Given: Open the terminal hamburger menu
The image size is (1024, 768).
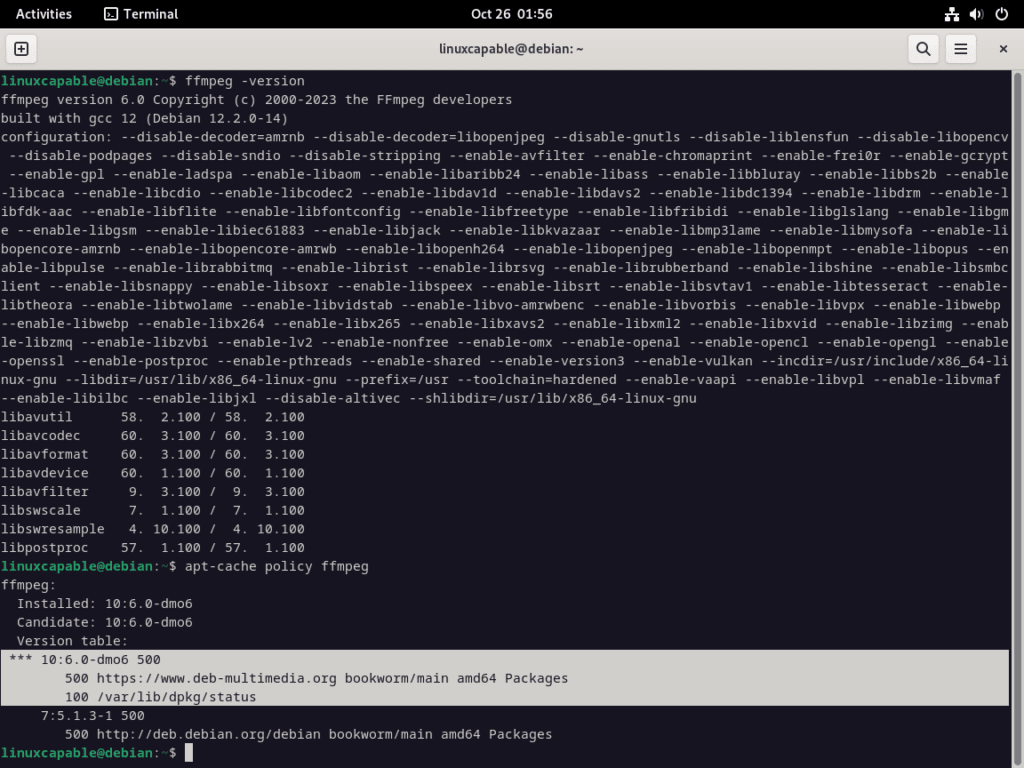Looking at the screenshot, I should click(961, 48).
